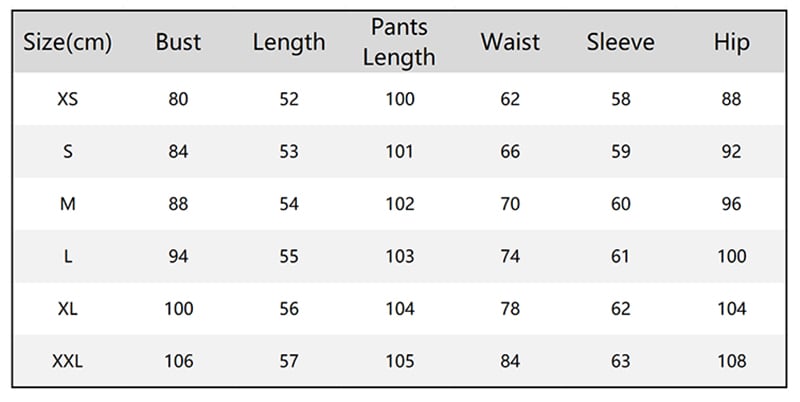Click the Sleeve column header
Image resolution: width=800 pixels, height=402 pixels.
coord(620,42)
